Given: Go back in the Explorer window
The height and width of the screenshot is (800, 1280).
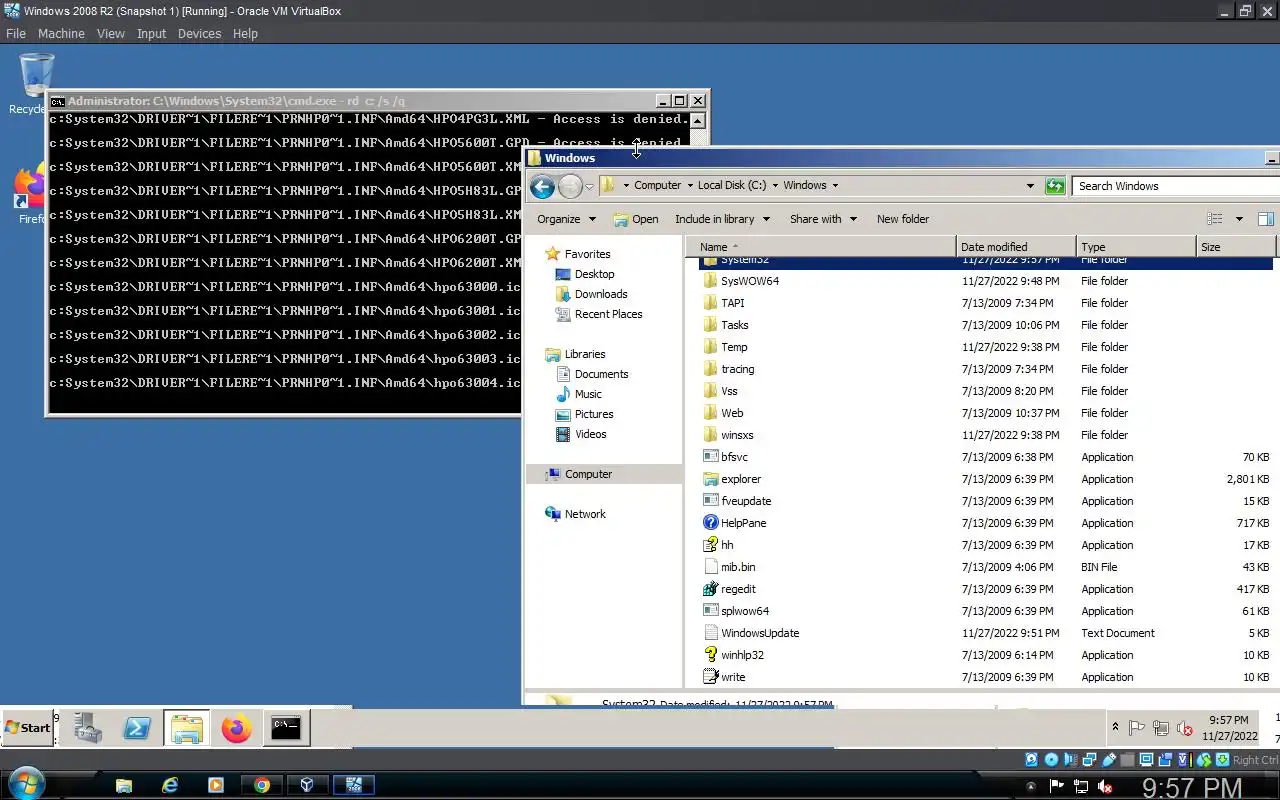Looking at the screenshot, I should 541,186.
